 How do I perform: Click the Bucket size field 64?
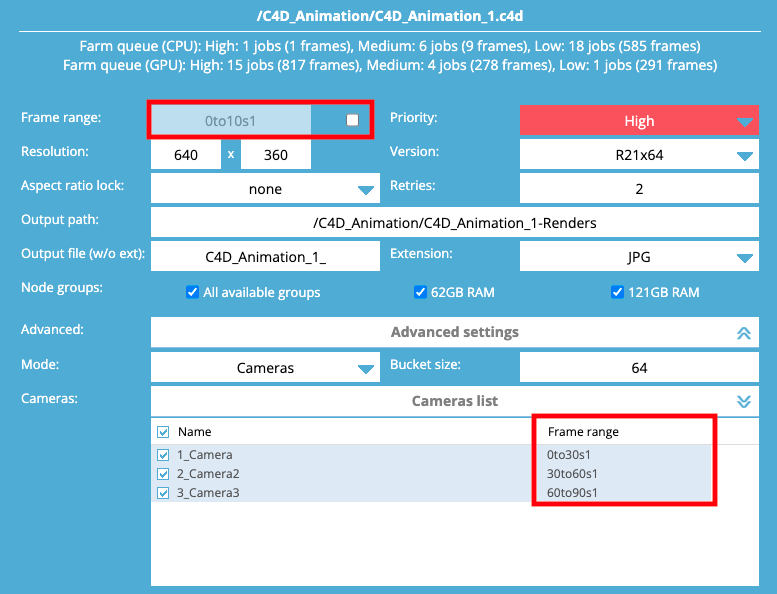pyautogui.click(x=639, y=368)
